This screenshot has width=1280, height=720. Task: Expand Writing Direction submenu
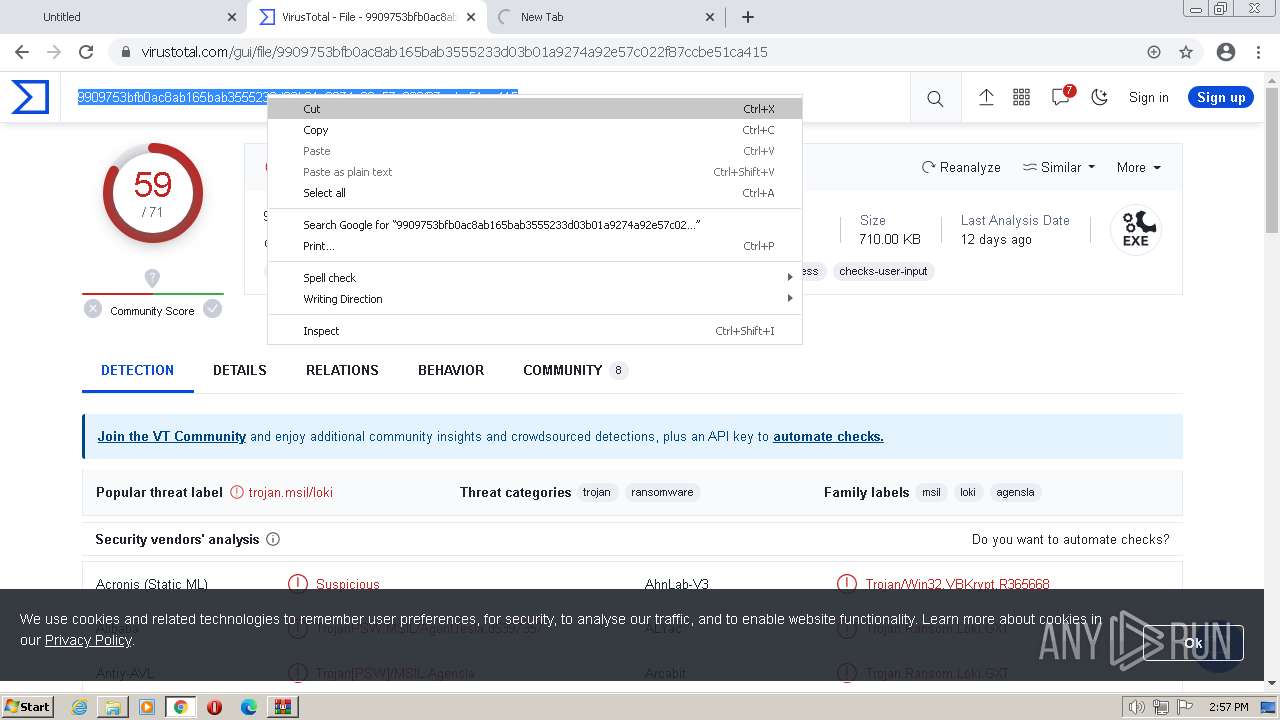tap(535, 299)
